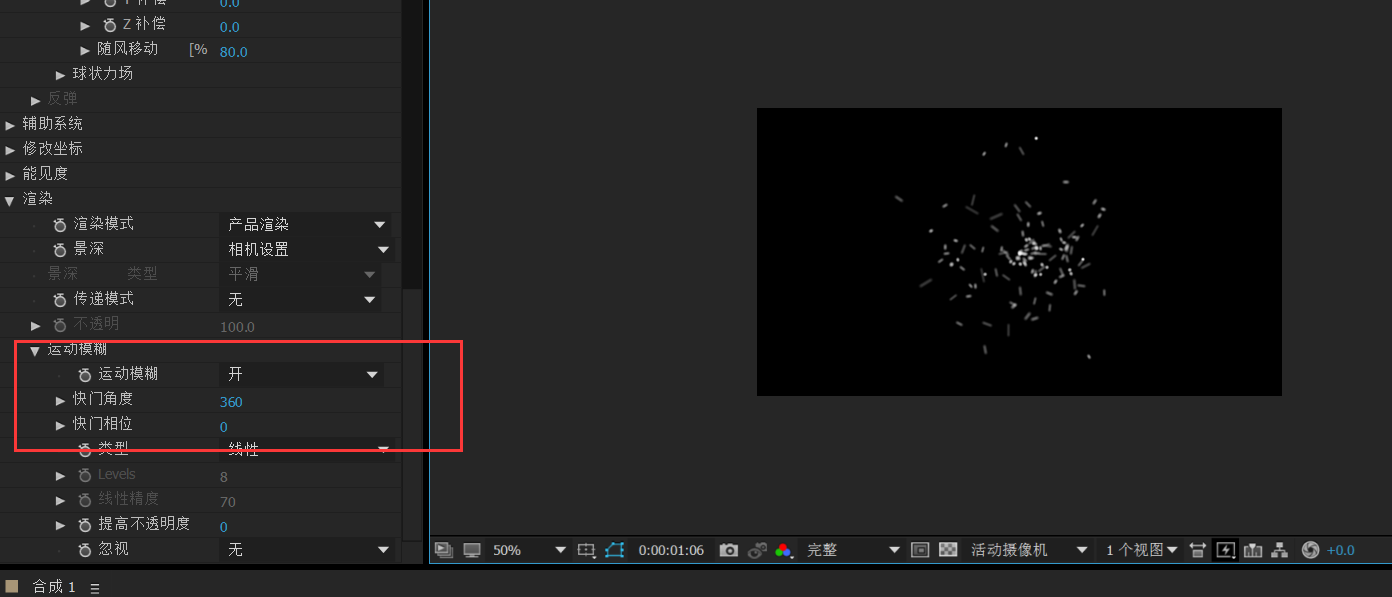This screenshot has width=1392, height=597.
Task: Open the 传递模式 dropdown showing 无
Action: [300, 300]
